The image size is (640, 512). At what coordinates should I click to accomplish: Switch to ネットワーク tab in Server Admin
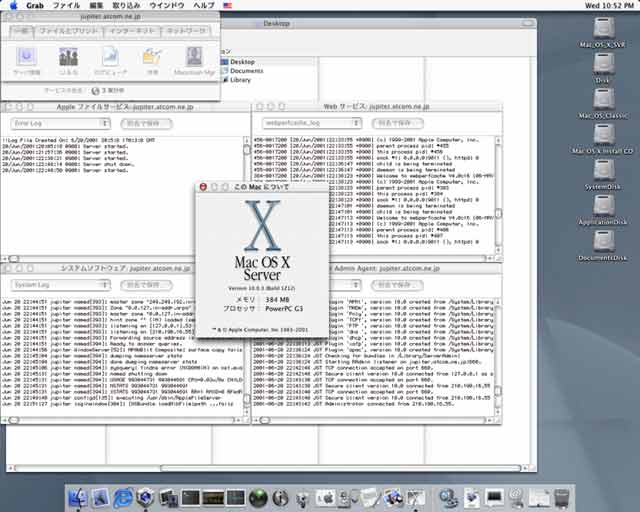186,31
